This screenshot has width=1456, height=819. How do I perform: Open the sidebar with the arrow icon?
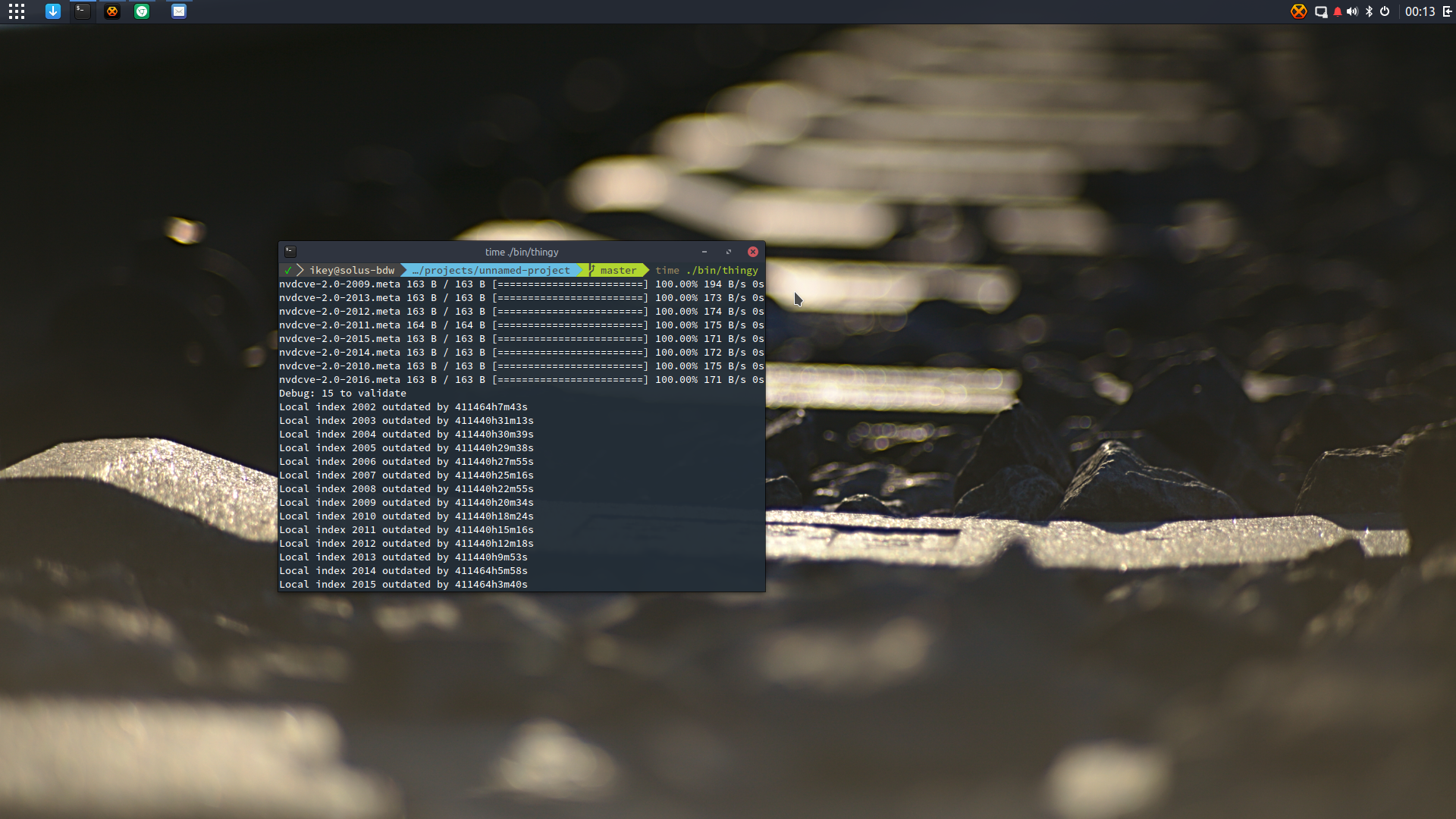1447,11
